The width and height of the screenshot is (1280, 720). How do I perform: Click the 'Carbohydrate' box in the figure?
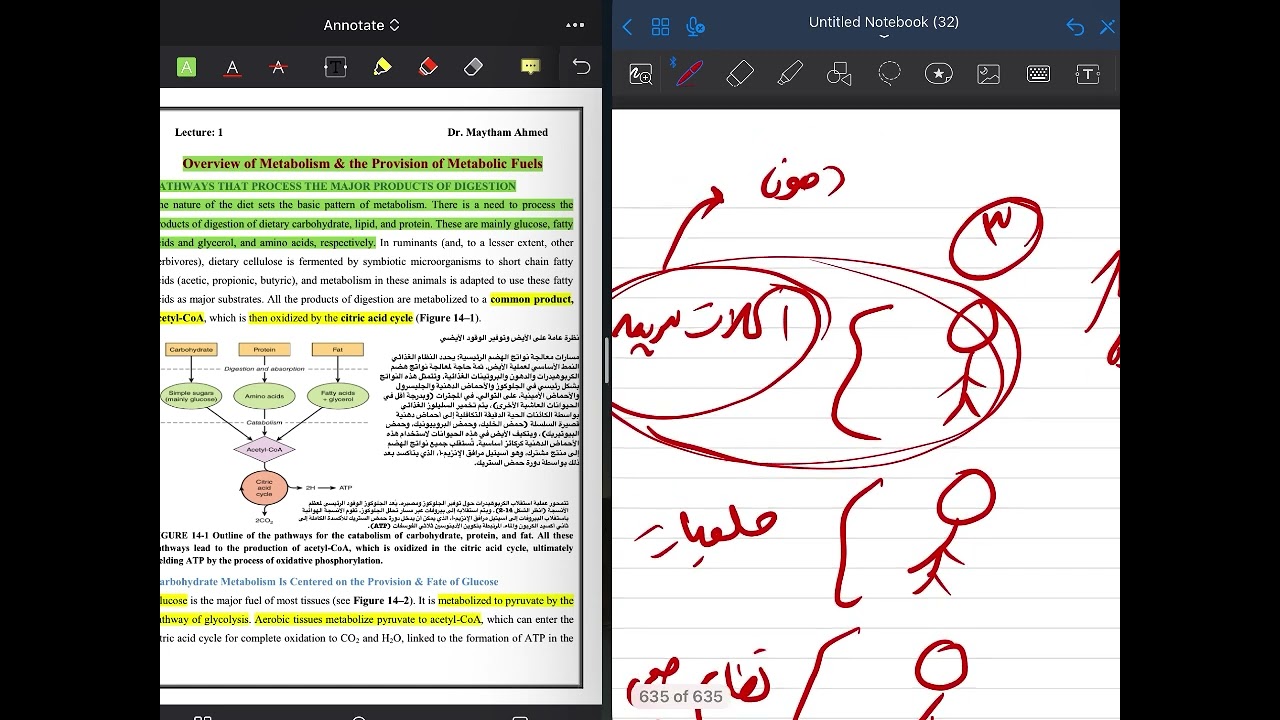click(x=190, y=349)
